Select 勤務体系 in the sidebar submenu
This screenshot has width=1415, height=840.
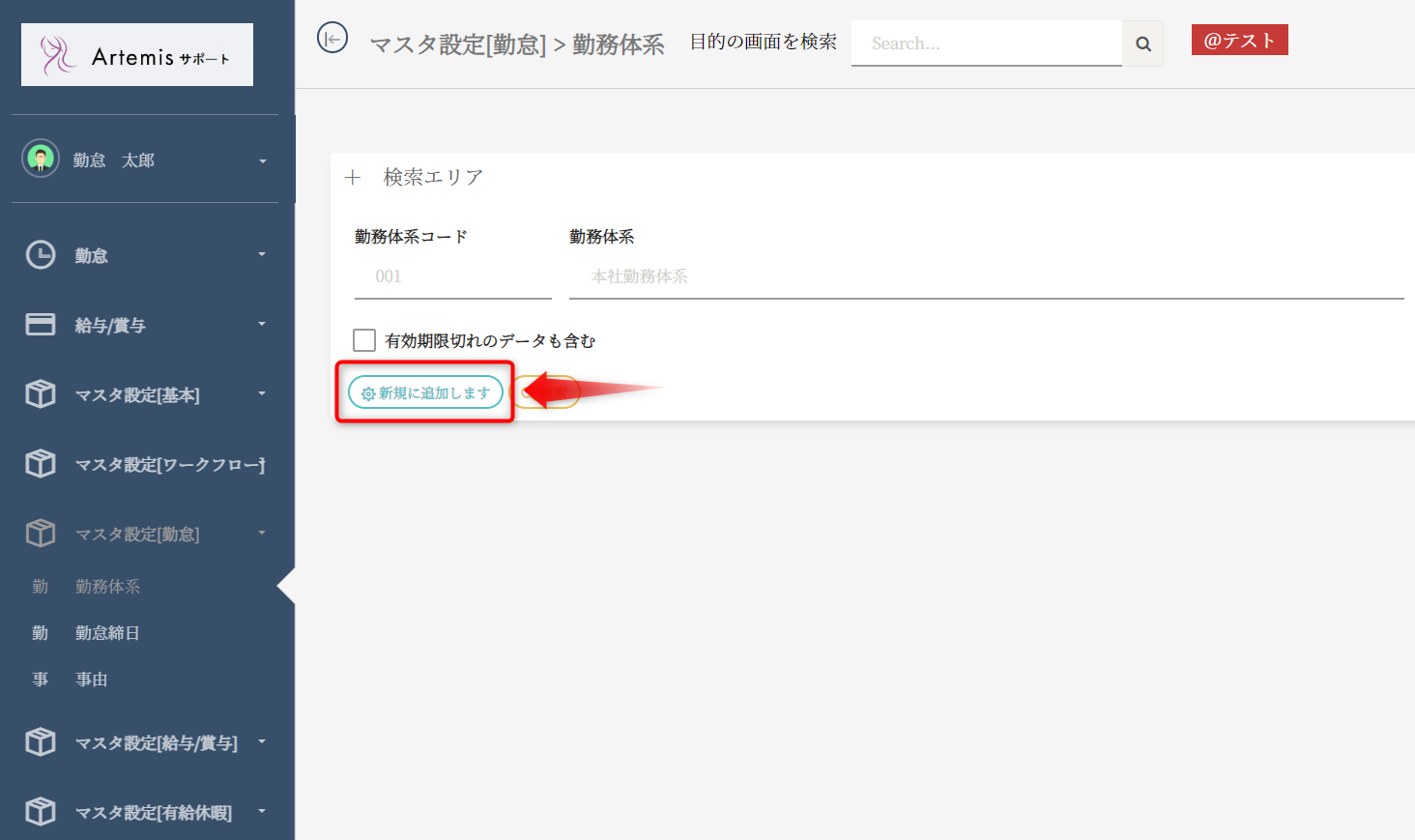tap(107, 587)
